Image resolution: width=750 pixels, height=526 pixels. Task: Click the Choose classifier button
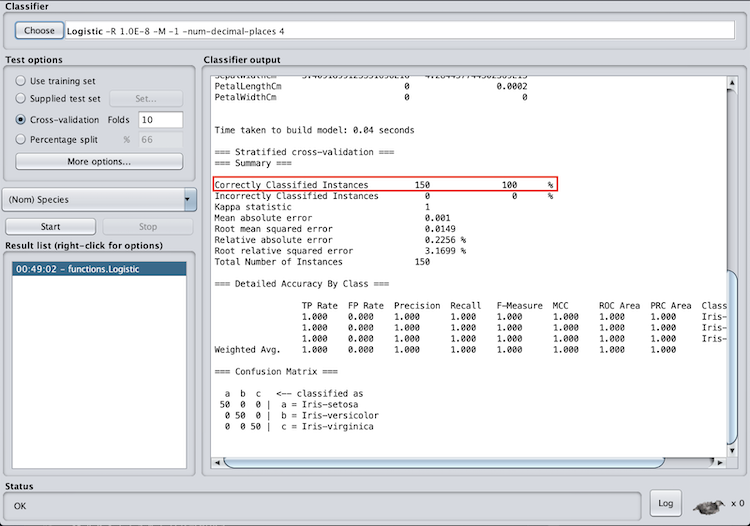coord(39,31)
